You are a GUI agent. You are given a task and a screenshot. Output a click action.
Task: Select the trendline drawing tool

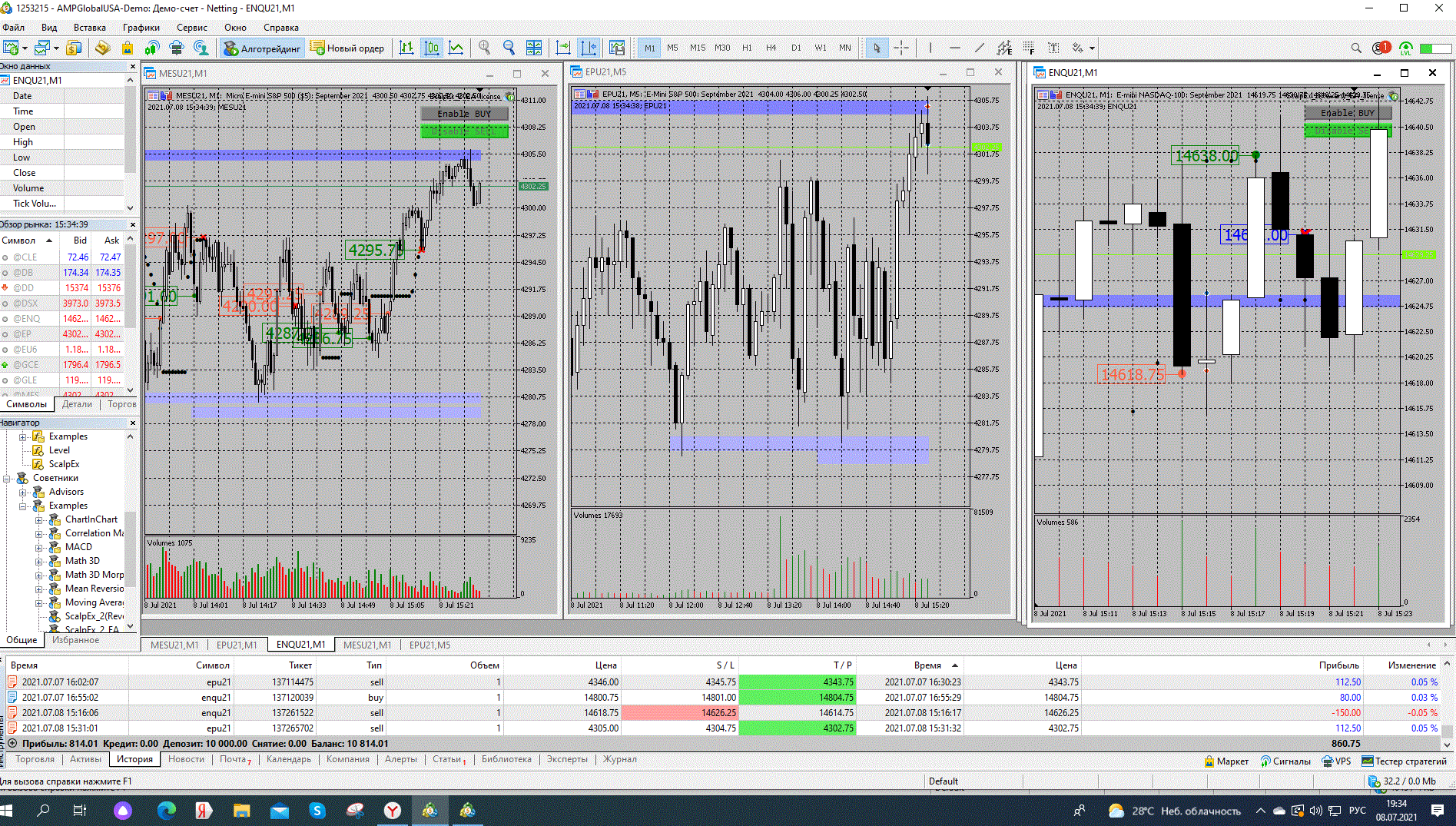pos(979,48)
